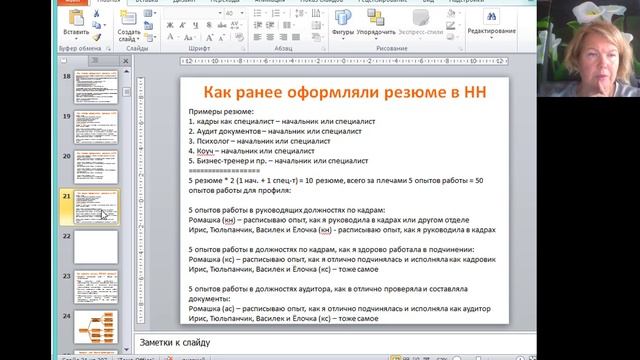The image size is (640, 360).
Task: Close the slide thumbnails pane
Action: point(126,61)
